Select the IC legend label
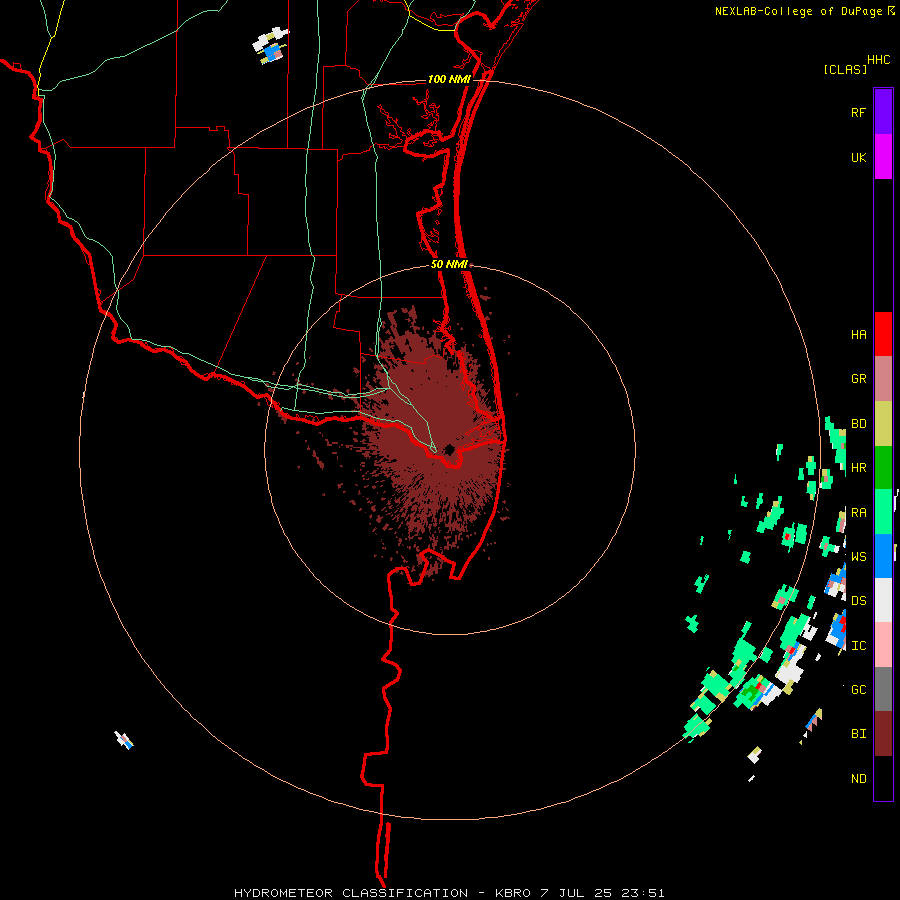This screenshot has width=900, height=900. (858, 646)
